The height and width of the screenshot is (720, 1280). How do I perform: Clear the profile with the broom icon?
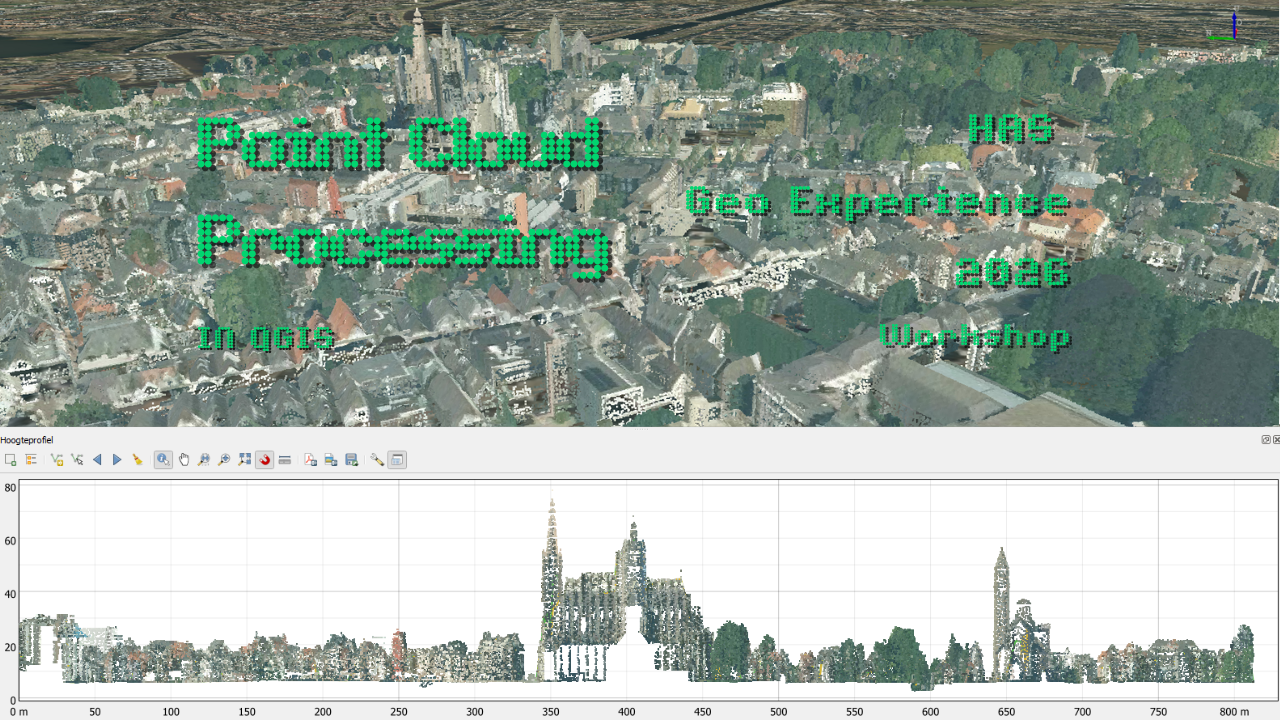tap(137, 460)
